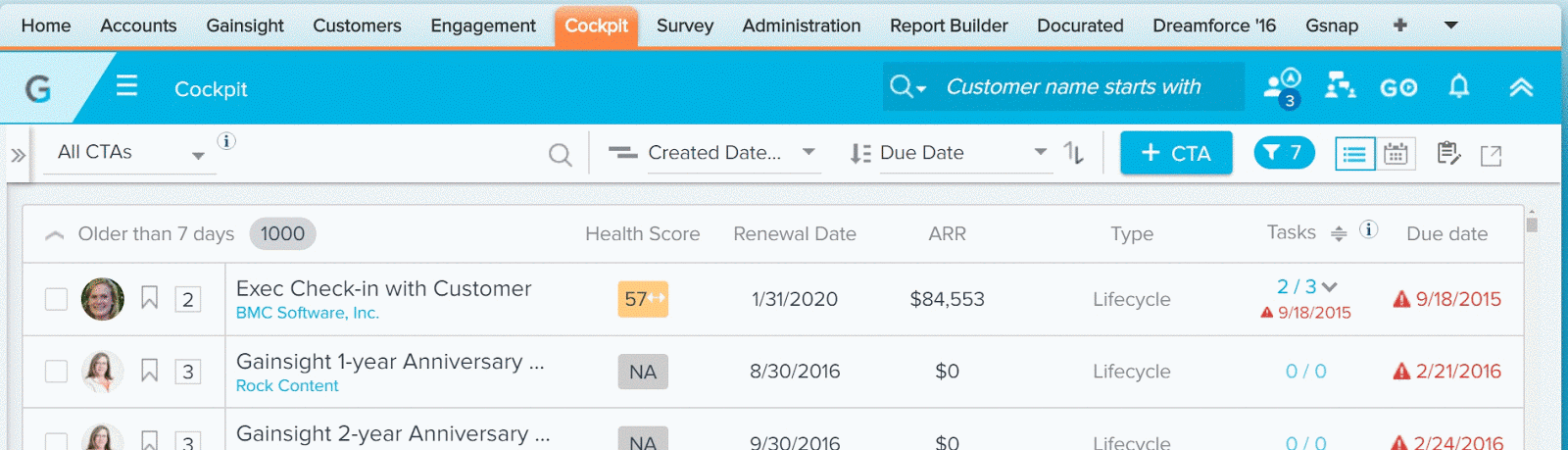Image resolution: width=1568 pixels, height=450 pixels.
Task: Show info about the All CTAs view
Action: click(x=226, y=141)
